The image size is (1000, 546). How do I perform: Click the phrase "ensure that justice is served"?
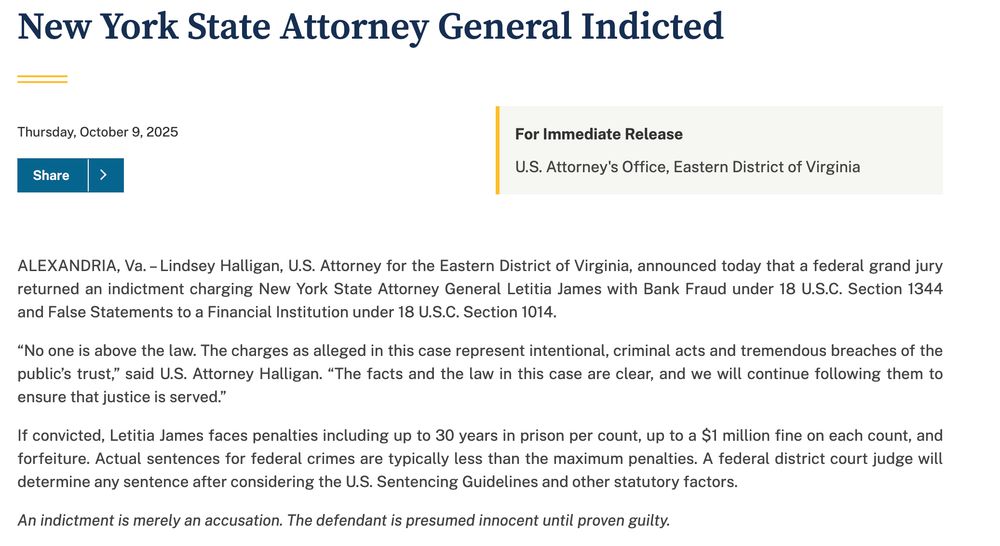point(118,397)
